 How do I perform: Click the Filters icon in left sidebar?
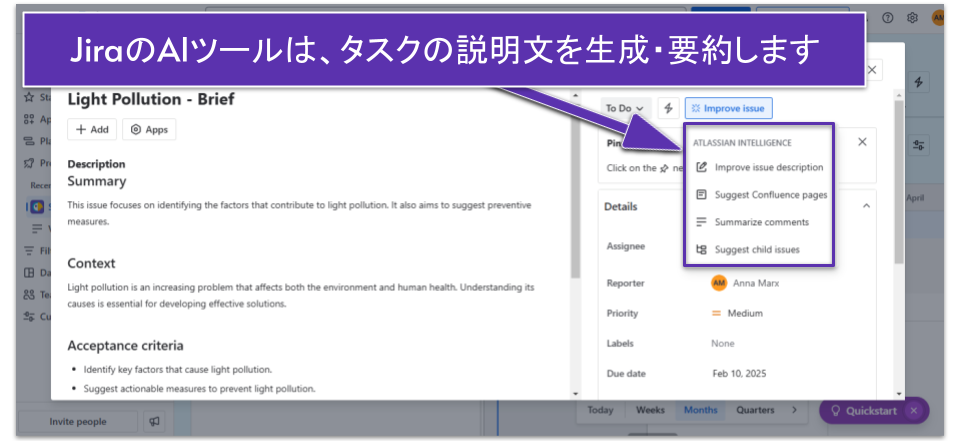point(29,251)
